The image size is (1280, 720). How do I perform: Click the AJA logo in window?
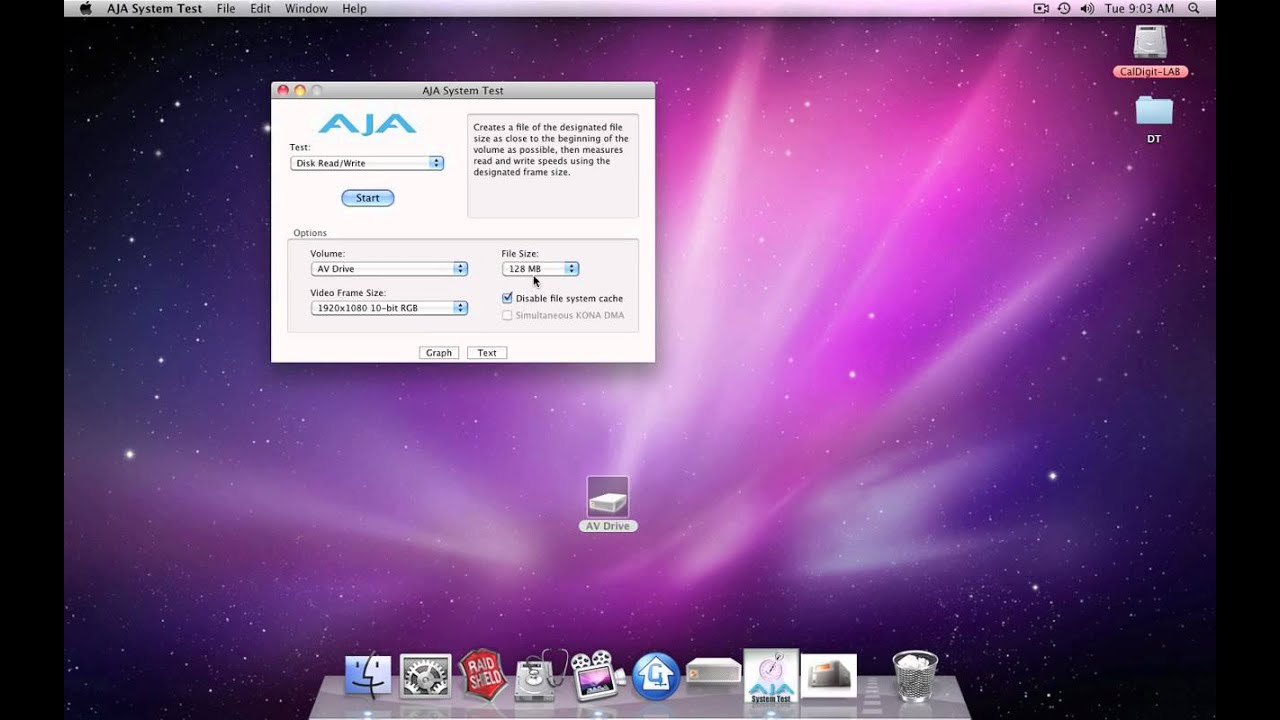(x=367, y=124)
